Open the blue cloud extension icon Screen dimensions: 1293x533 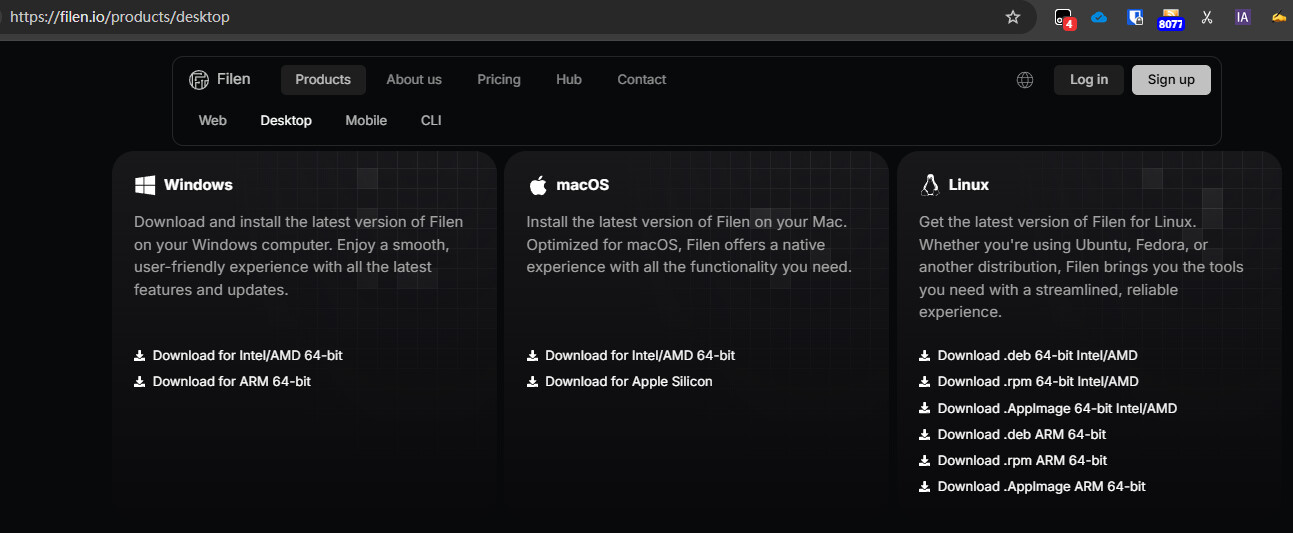[1099, 17]
